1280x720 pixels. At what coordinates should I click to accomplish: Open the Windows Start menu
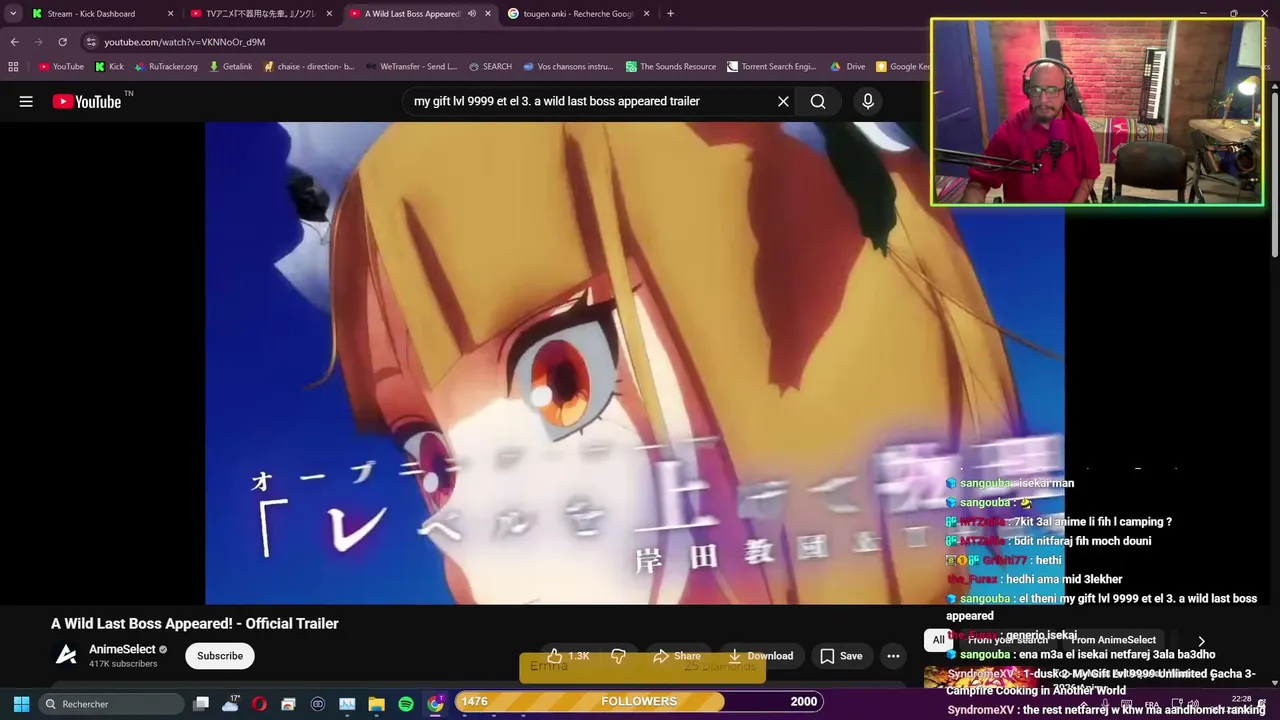coord(21,704)
